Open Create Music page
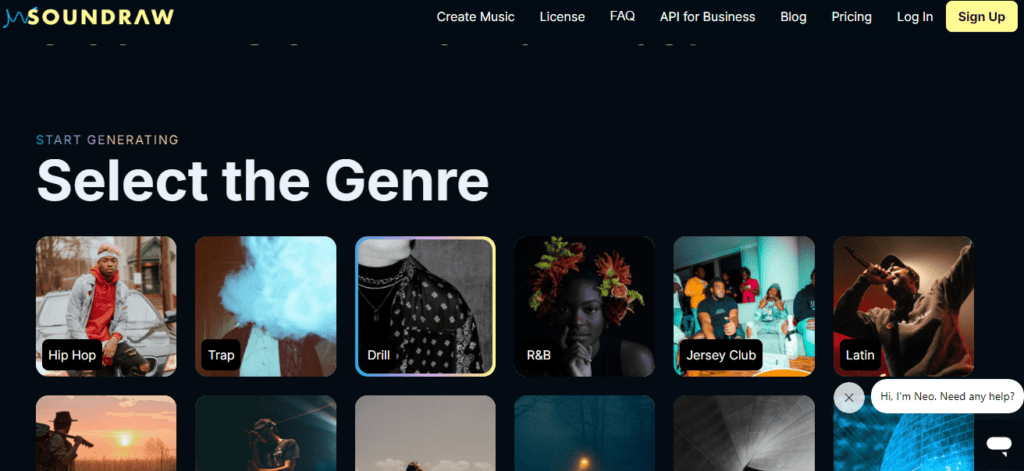 pos(475,17)
